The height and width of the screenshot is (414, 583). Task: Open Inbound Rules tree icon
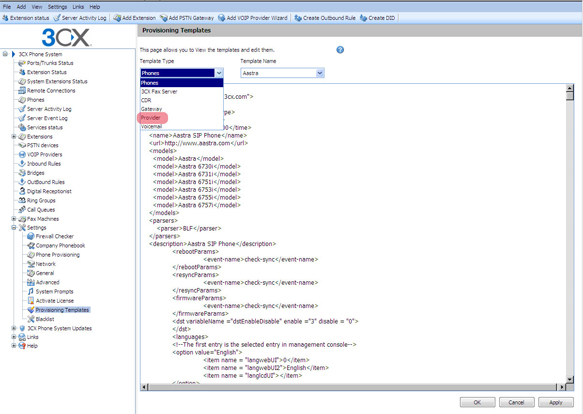(22, 164)
